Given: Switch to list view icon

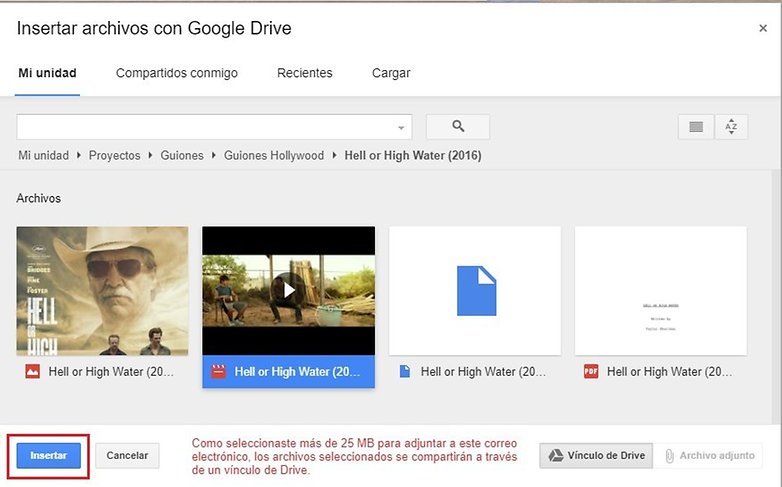Looking at the screenshot, I should (696, 127).
